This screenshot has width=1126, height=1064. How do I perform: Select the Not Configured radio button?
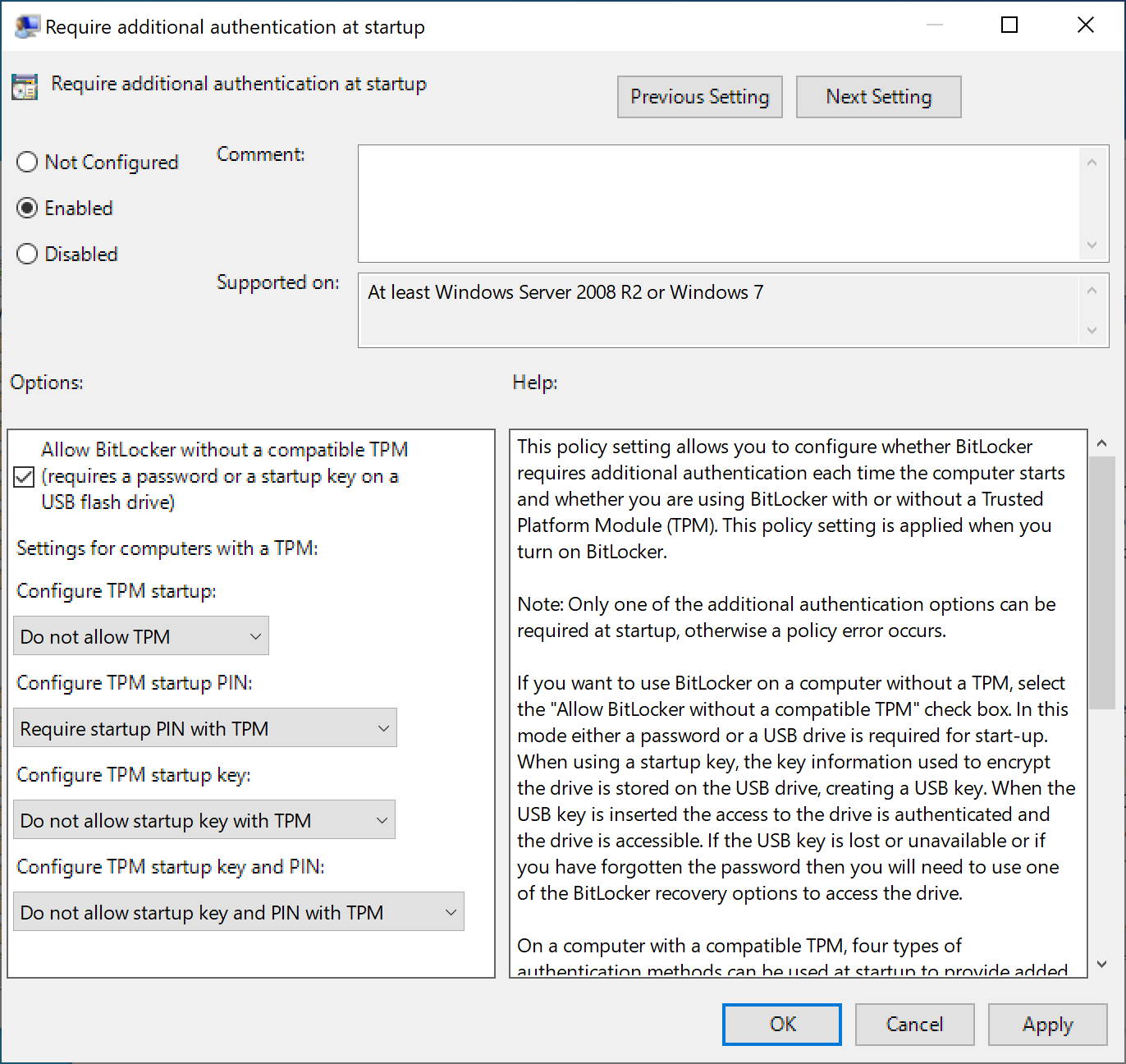tap(27, 163)
